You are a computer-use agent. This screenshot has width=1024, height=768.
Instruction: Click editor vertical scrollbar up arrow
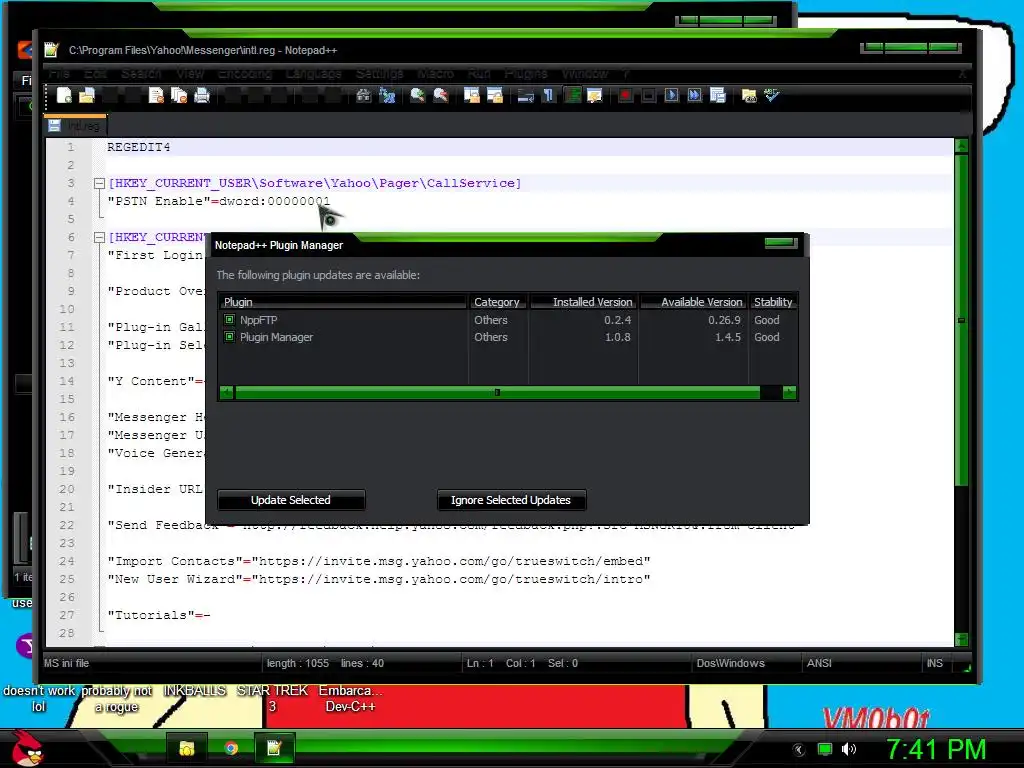coord(961,146)
